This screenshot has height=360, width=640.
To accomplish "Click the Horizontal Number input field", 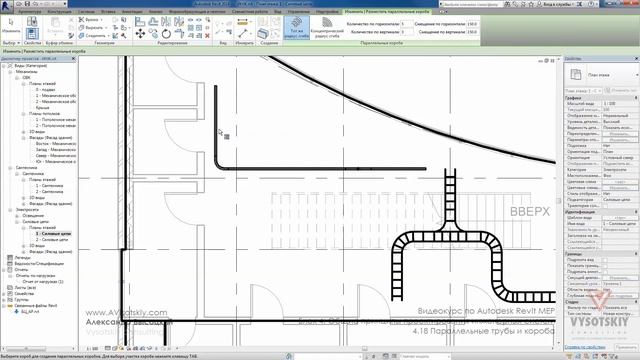I will [407, 24].
